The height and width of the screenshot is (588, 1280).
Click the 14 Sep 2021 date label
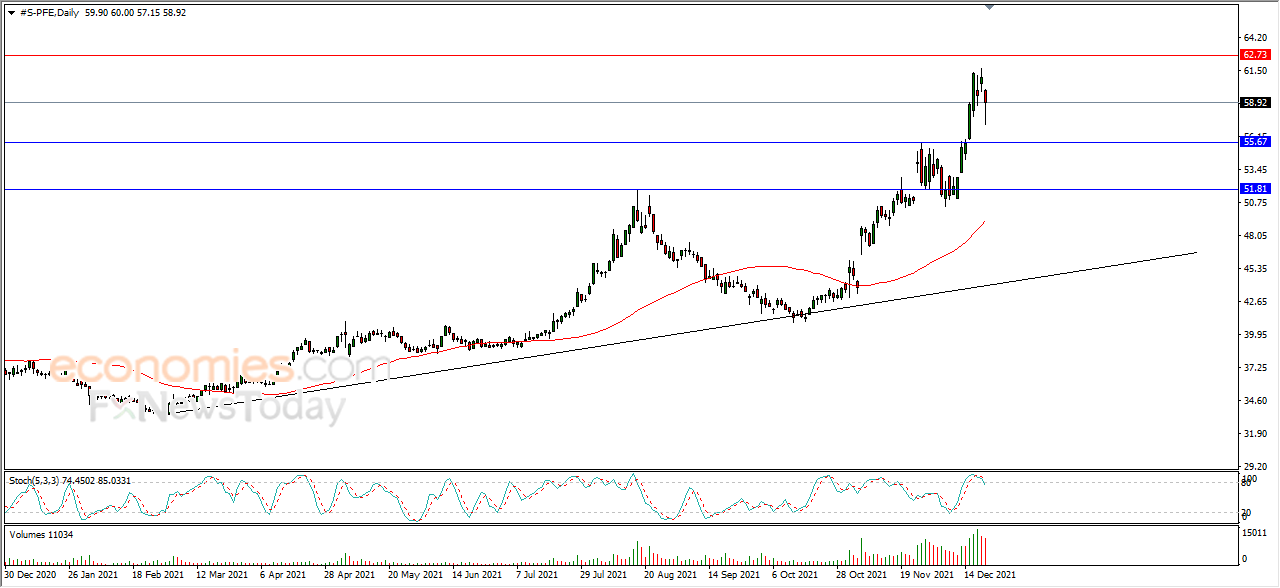734,576
